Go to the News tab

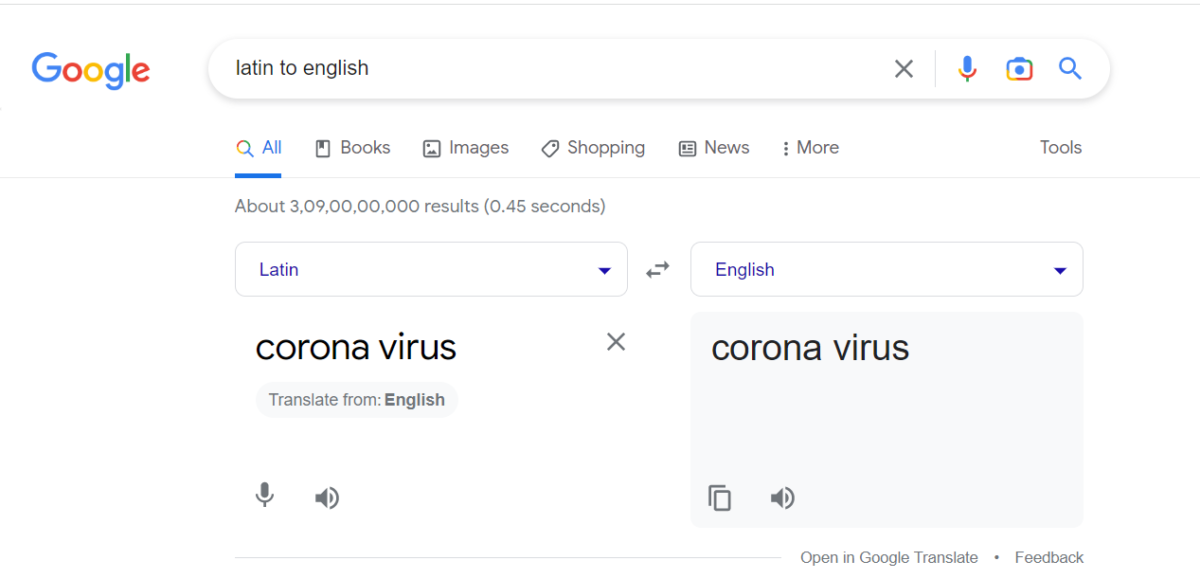coord(714,148)
